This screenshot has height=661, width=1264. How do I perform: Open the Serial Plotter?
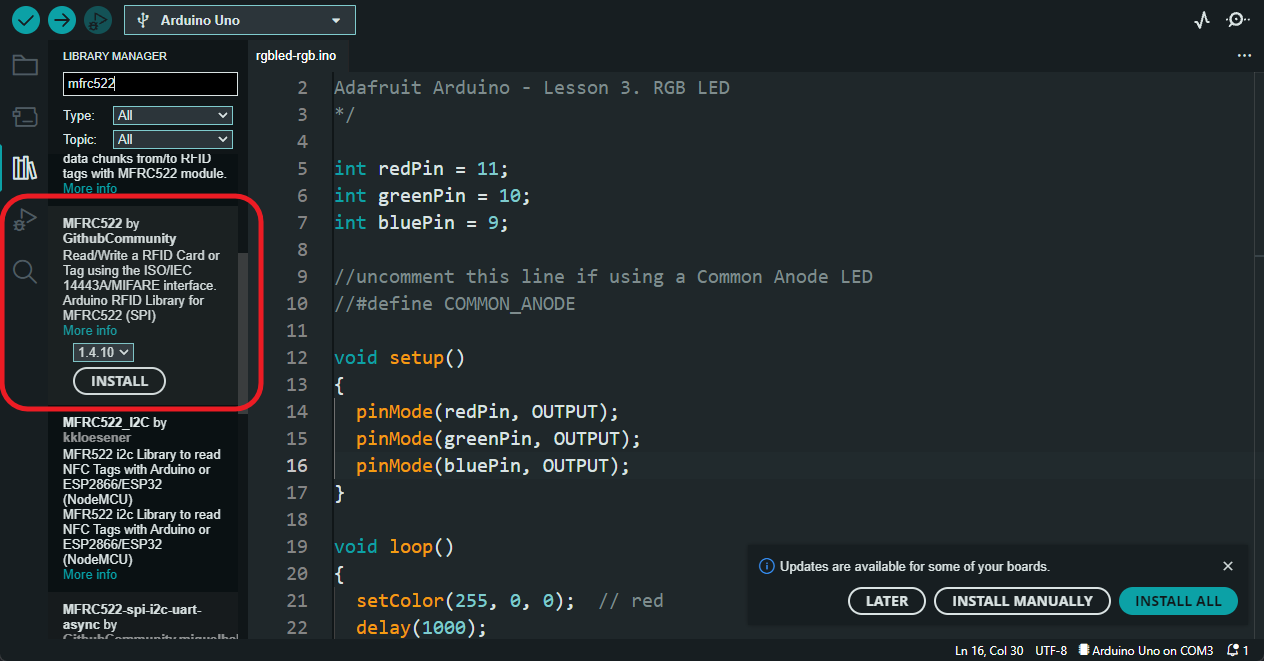1202,20
